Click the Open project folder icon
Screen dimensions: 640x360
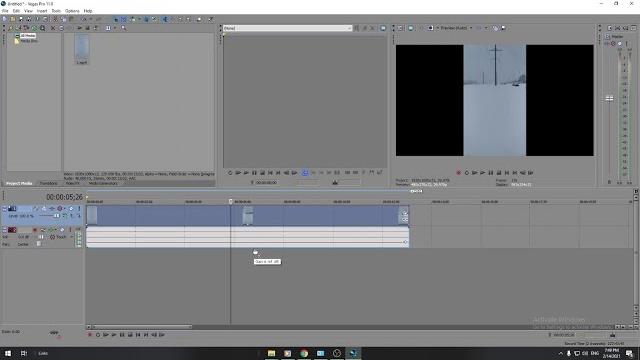click(13, 19)
